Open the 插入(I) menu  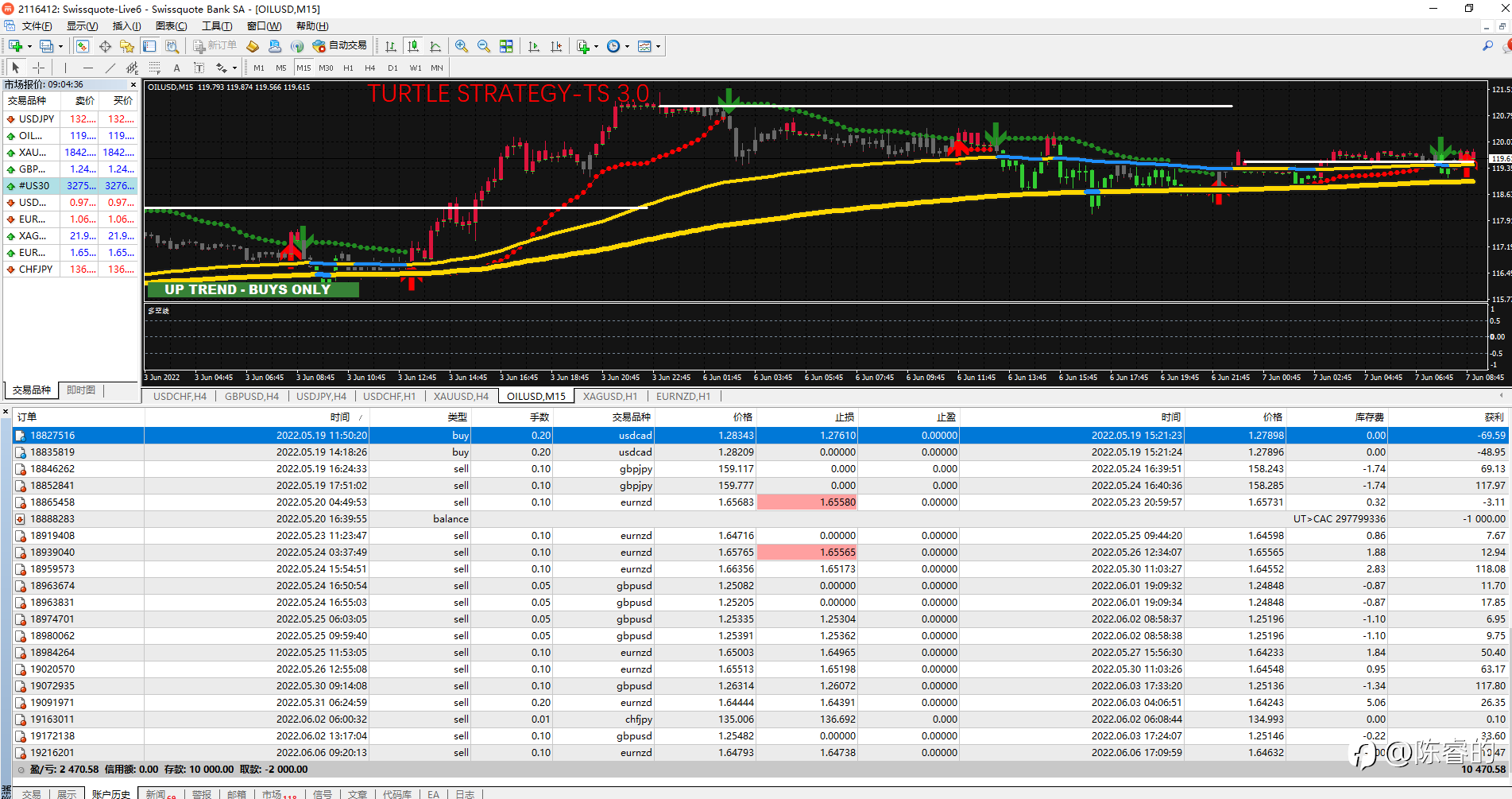click(x=126, y=26)
